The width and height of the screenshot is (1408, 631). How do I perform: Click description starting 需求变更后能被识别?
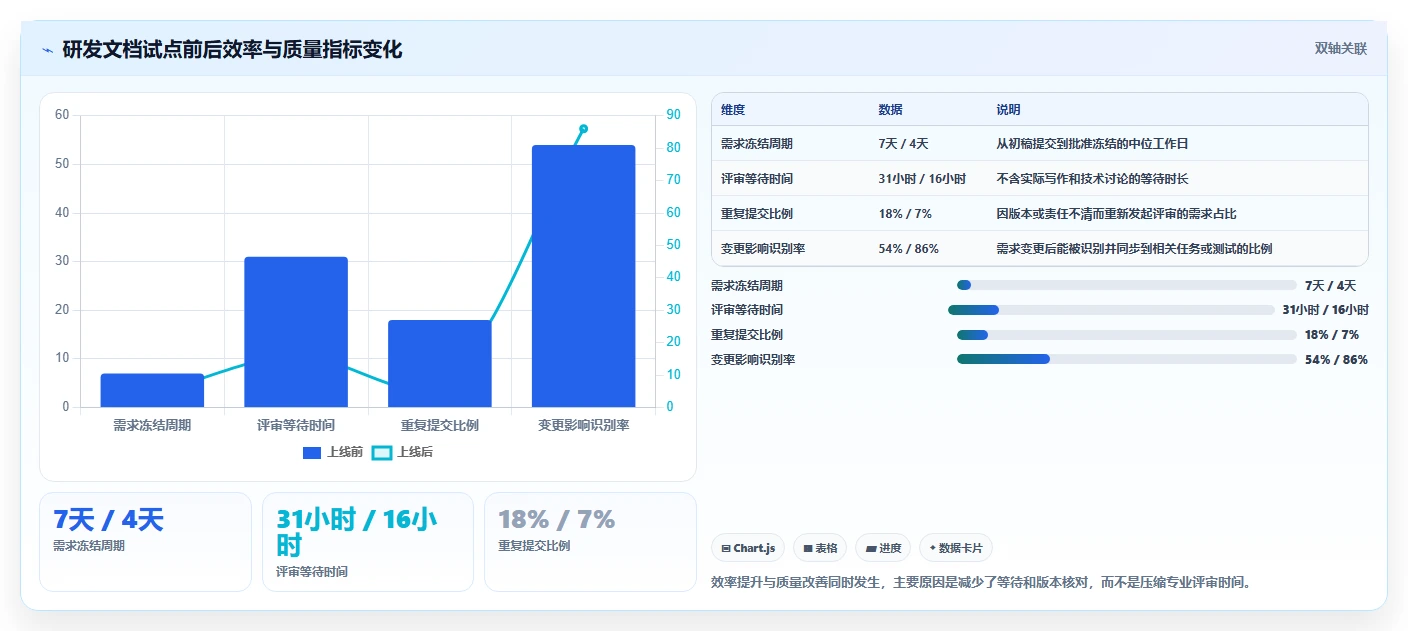(1134, 249)
